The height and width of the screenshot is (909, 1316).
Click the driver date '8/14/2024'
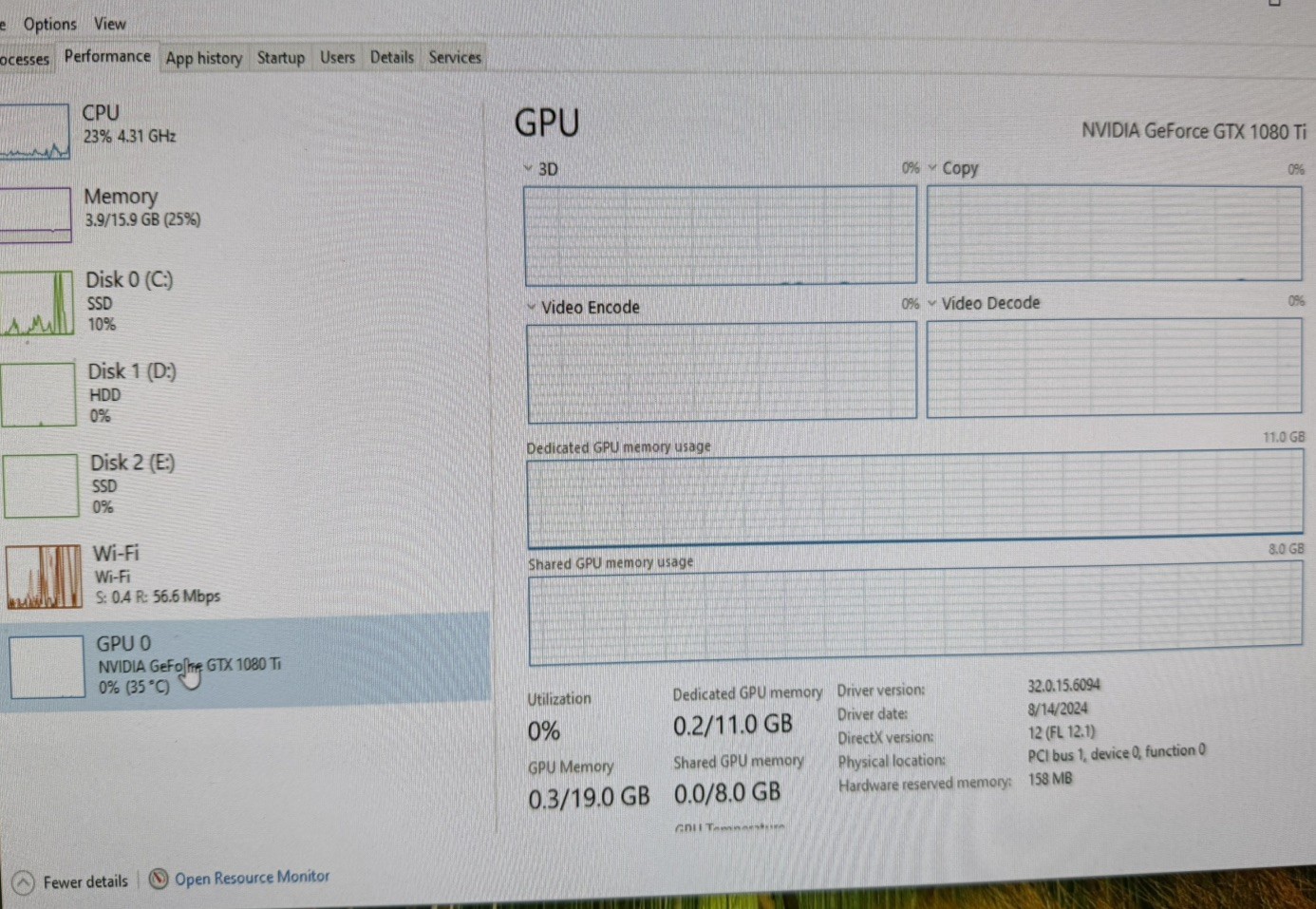1058,709
